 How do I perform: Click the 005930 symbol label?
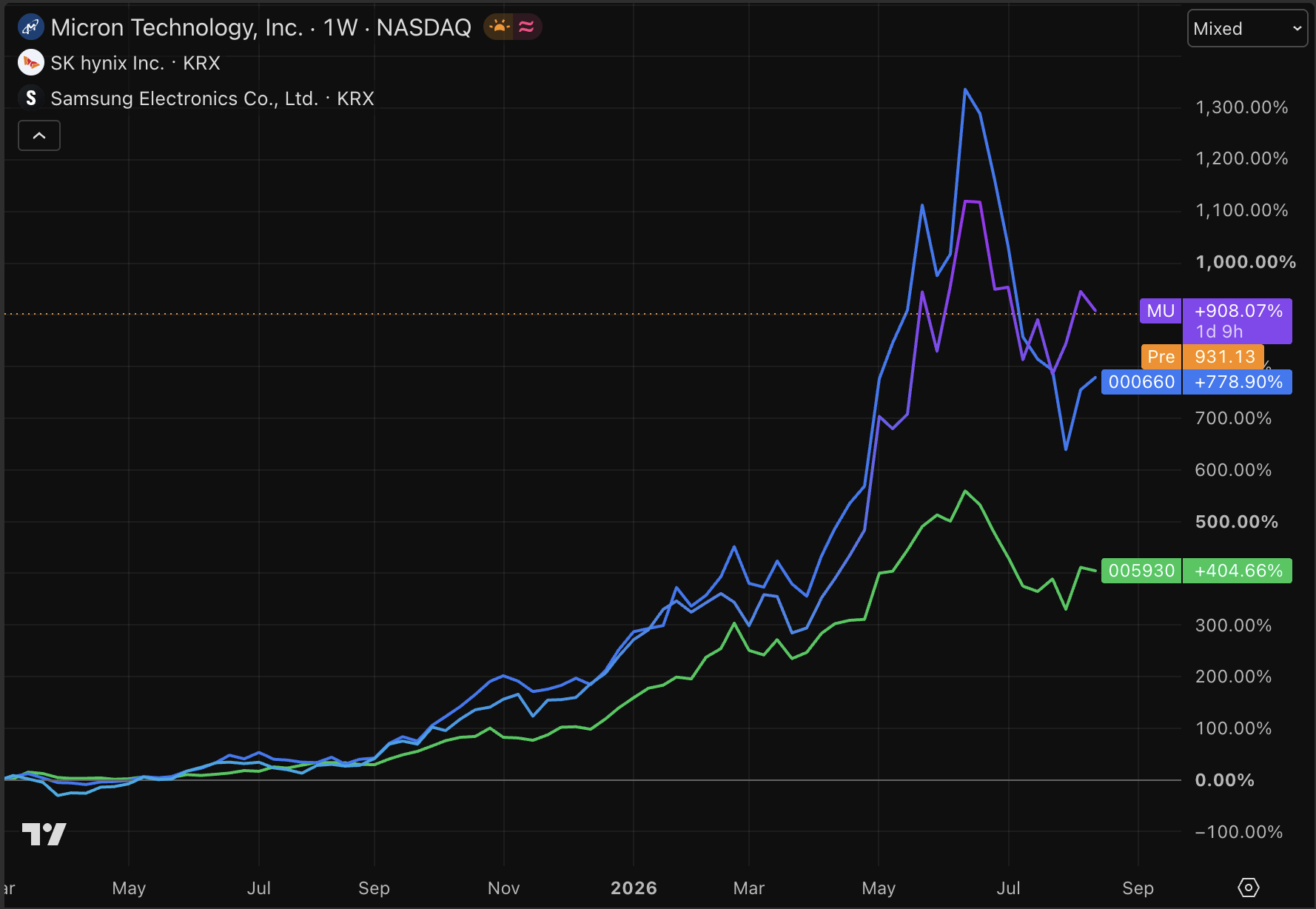[1141, 571]
